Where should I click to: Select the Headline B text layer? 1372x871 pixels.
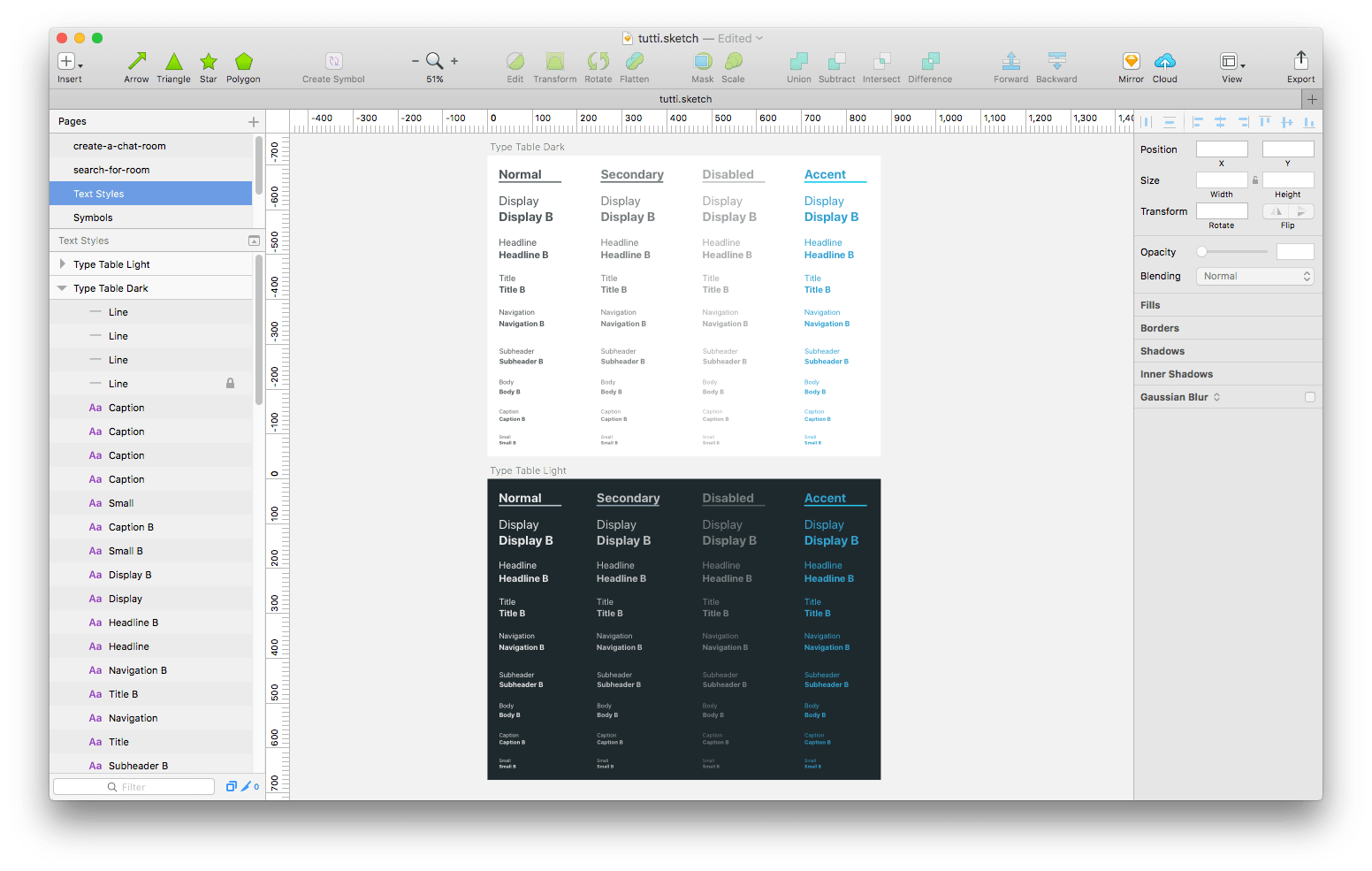click(151, 623)
